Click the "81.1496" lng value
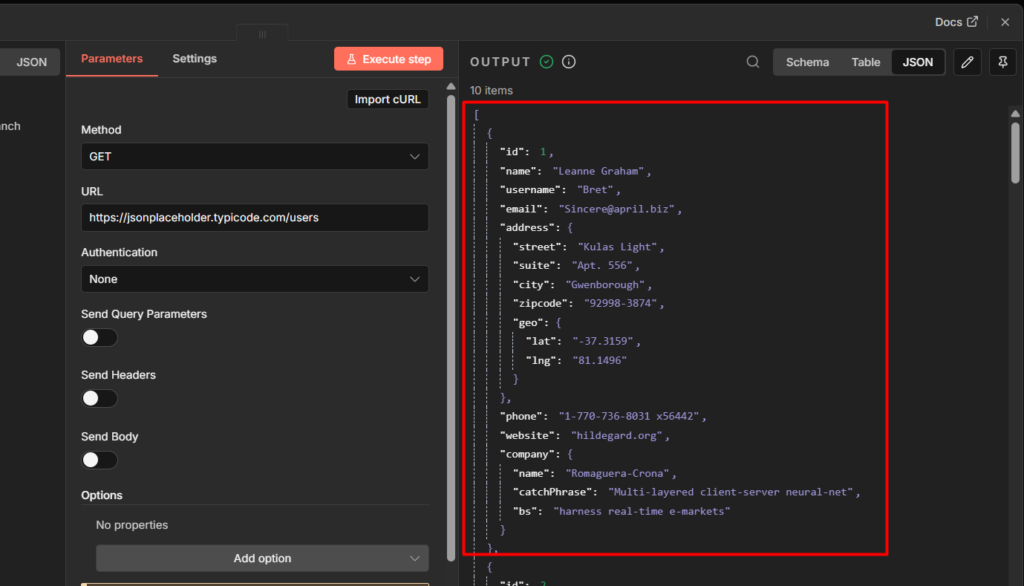The width and height of the screenshot is (1024, 586). [x=600, y=361]
